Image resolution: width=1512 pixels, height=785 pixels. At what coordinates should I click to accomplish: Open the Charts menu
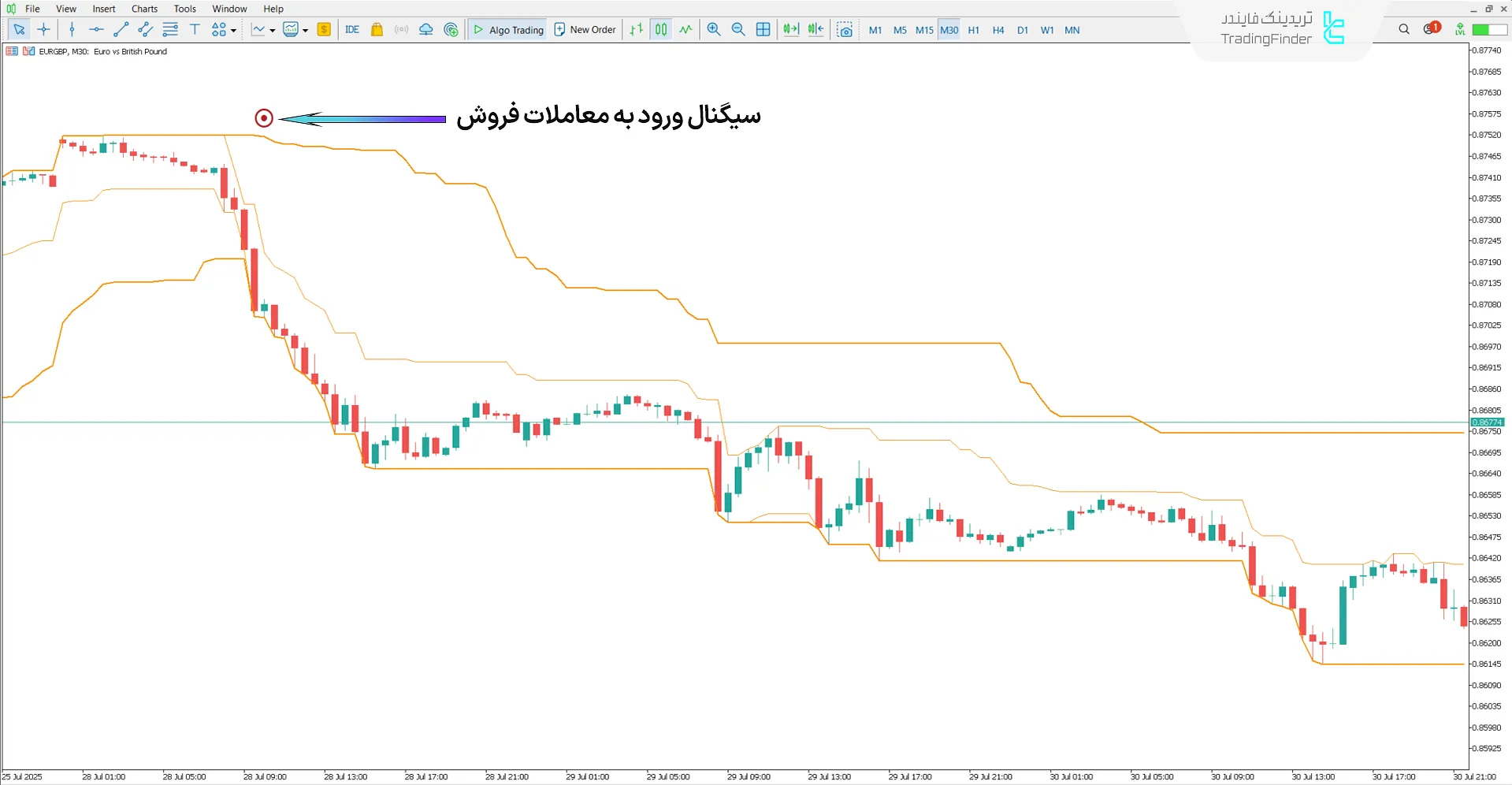pos(144,9)
